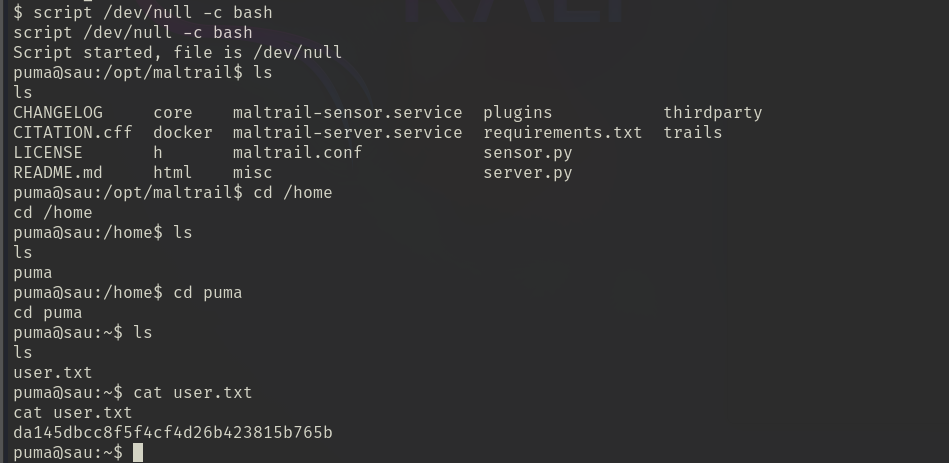This screenshot has height=463, width=949.
Task: Click requirements.txt in the listing
Action: coord(562,132)
